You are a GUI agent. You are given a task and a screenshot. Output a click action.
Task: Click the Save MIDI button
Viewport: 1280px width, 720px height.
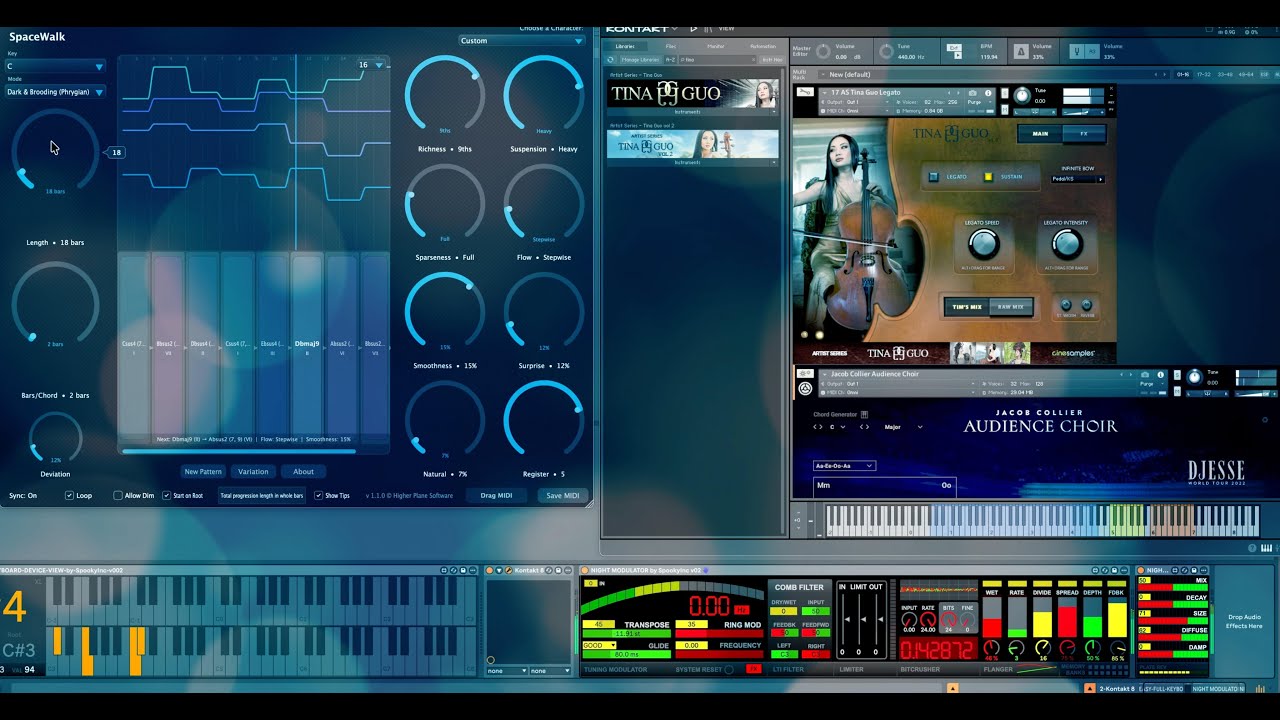pos(563,495)
